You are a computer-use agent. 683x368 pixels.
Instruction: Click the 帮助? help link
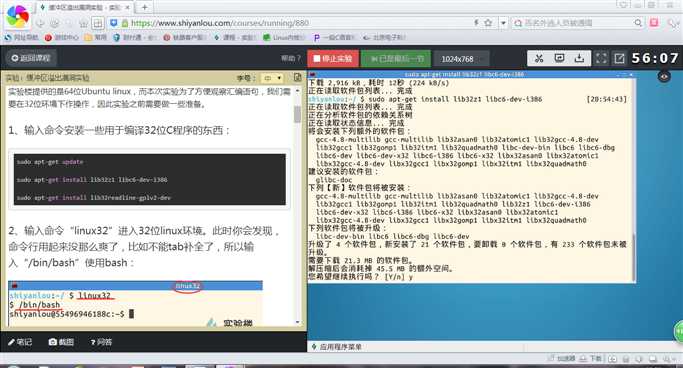(x=291, y=58)
